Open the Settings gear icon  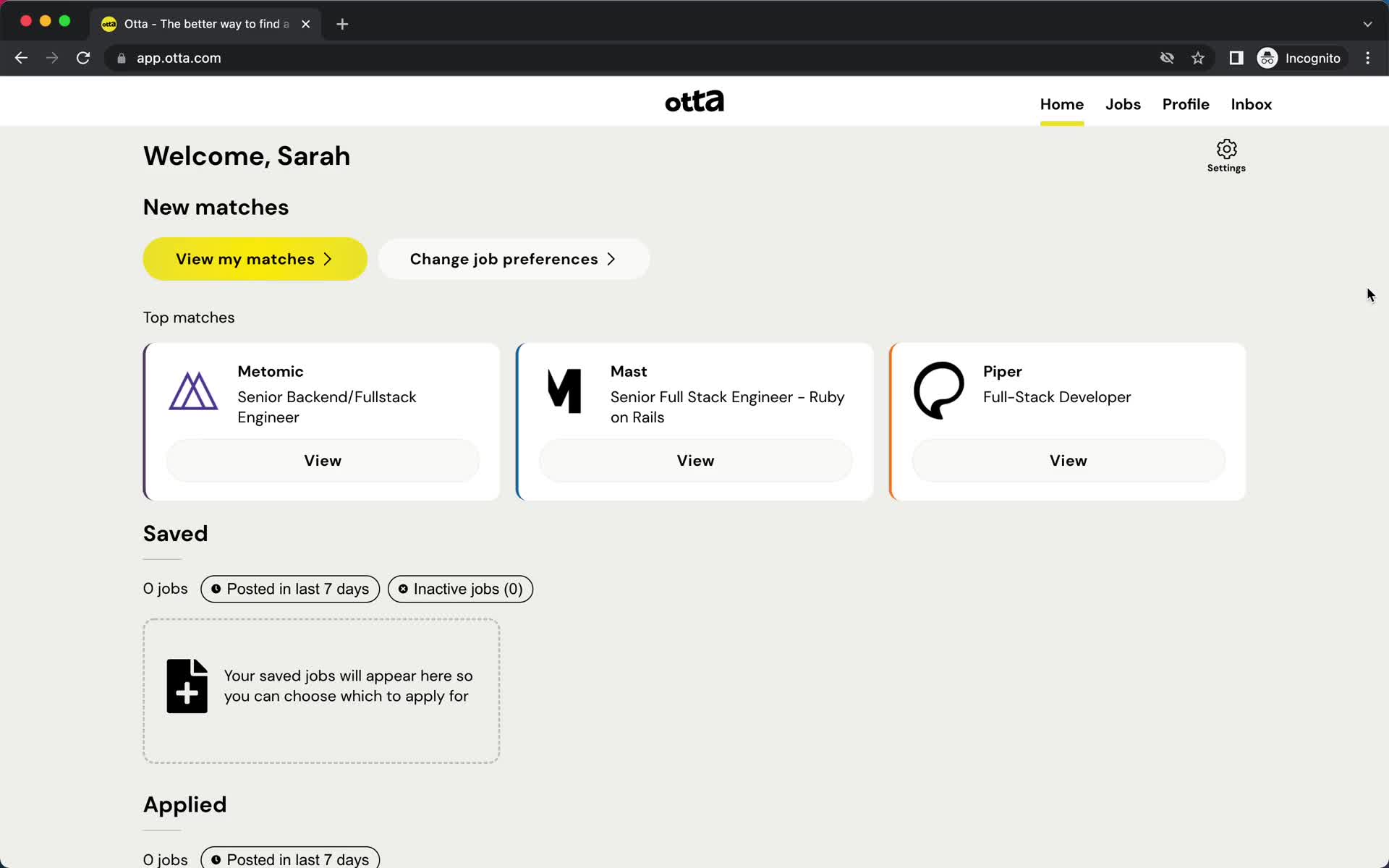pyautogui.click(x=1226, y=150)
